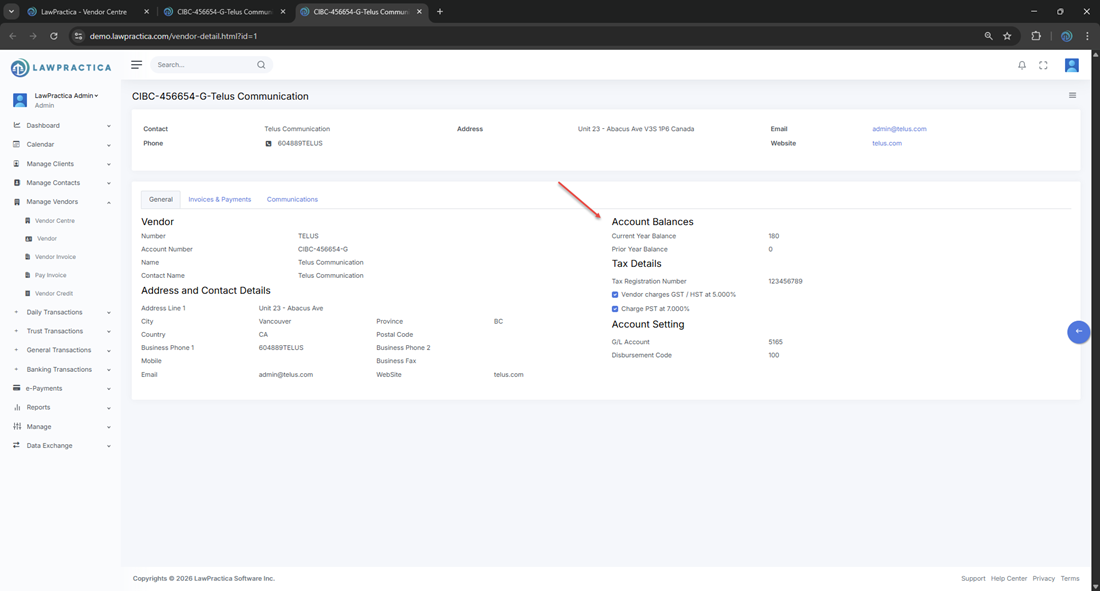Click the LawPractica logo

point(61,68)
